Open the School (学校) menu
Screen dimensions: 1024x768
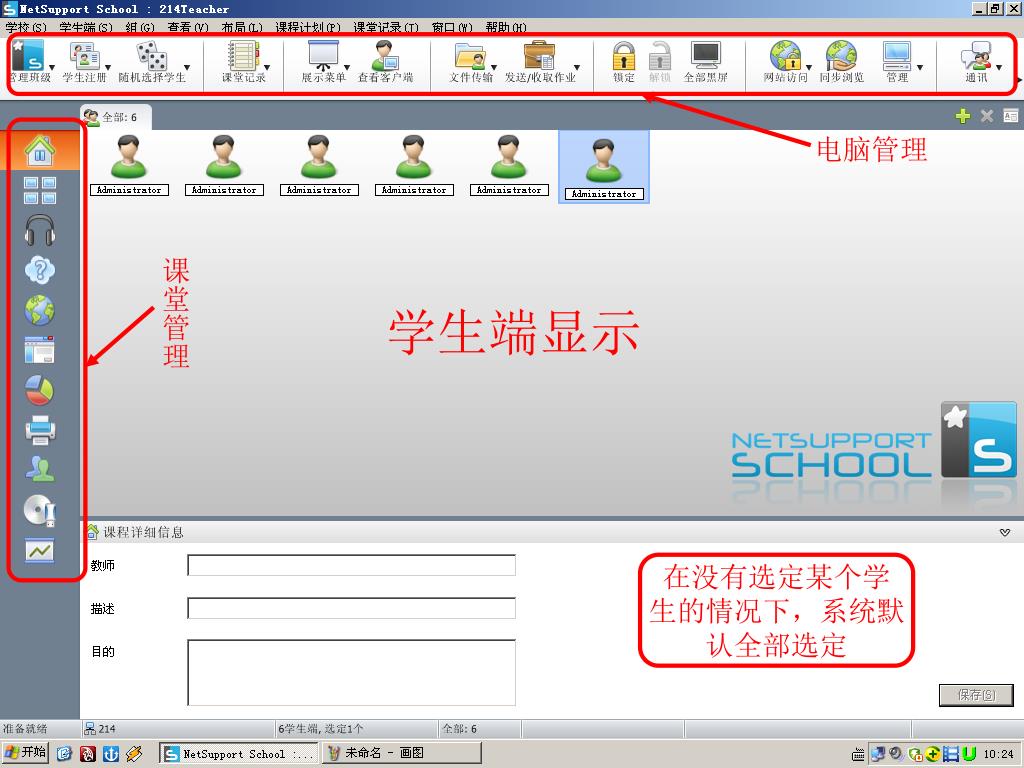[x=25, y=27]
